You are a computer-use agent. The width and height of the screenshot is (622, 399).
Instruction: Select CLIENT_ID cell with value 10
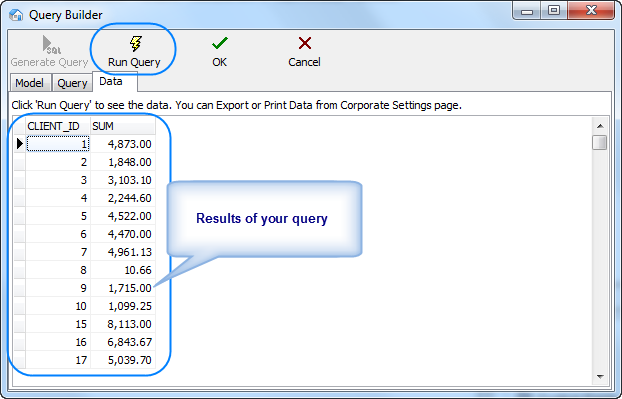pyautogui.click(x=58, y=306)
